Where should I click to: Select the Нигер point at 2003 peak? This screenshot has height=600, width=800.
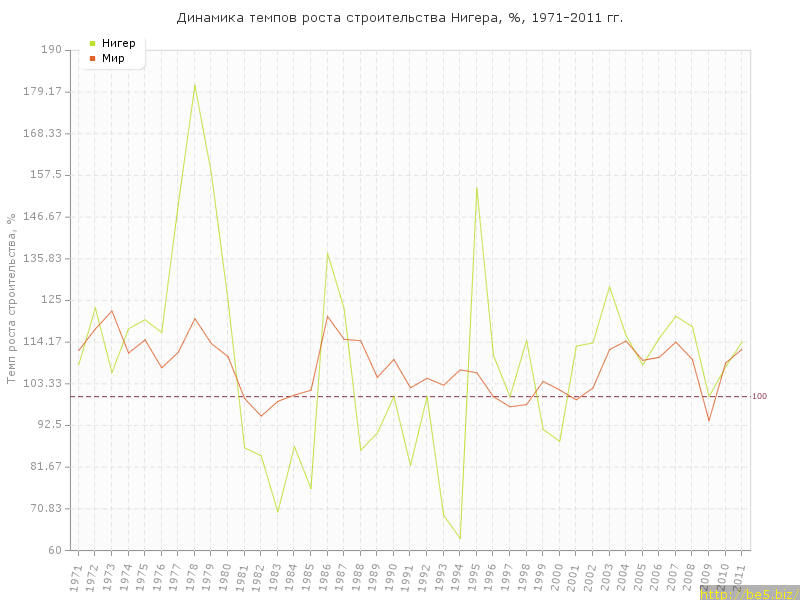[x=609, y=287]
